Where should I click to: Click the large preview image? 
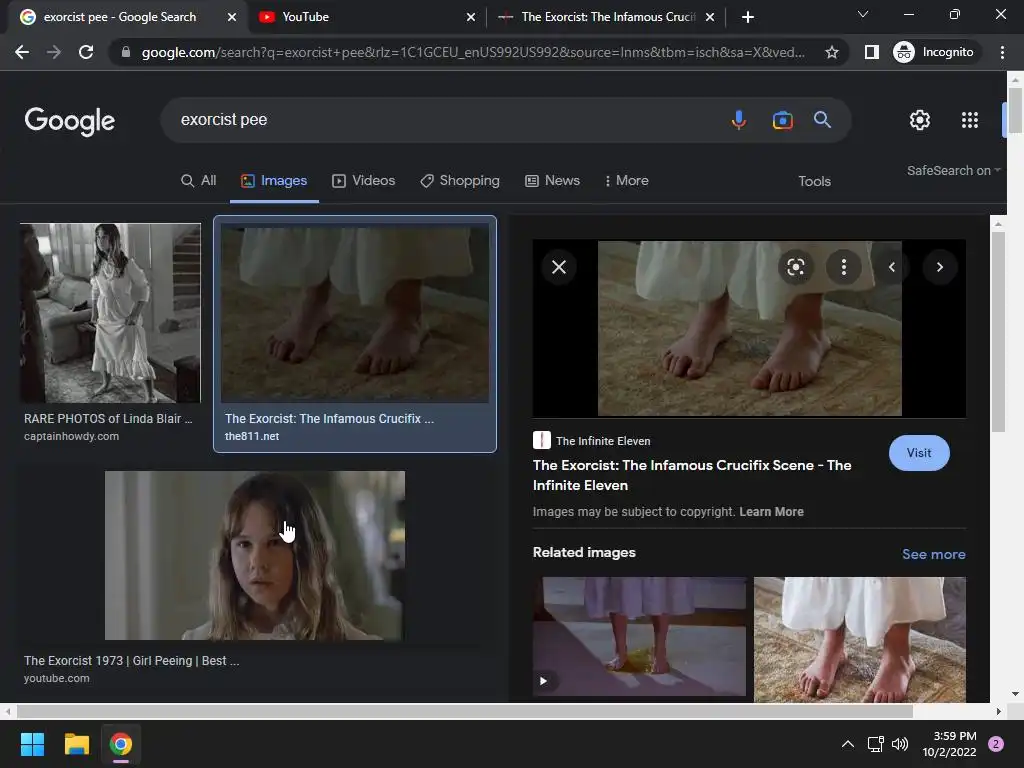click(750, 328)
